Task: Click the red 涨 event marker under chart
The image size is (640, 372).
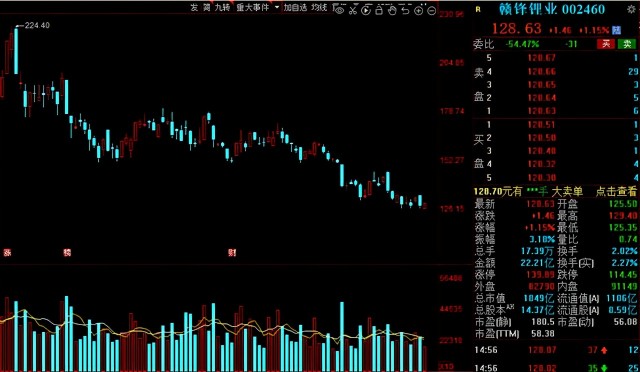Action: click(7, 252)
